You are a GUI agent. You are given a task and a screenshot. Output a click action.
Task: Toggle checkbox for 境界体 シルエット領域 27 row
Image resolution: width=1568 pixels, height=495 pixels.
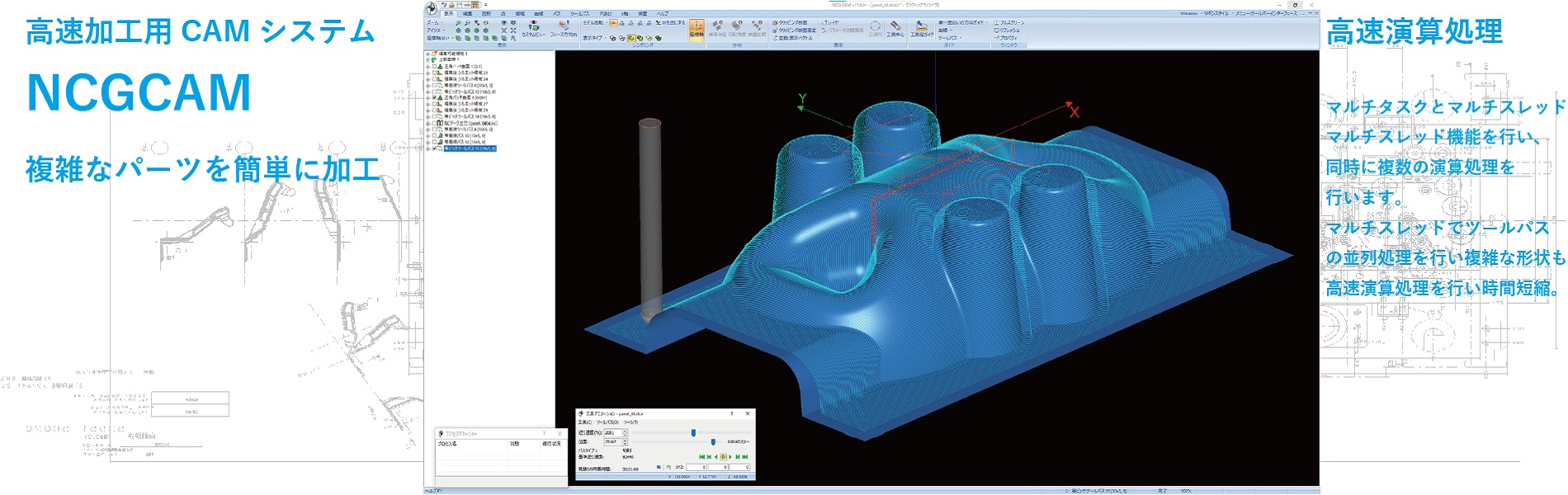point(435,104)
